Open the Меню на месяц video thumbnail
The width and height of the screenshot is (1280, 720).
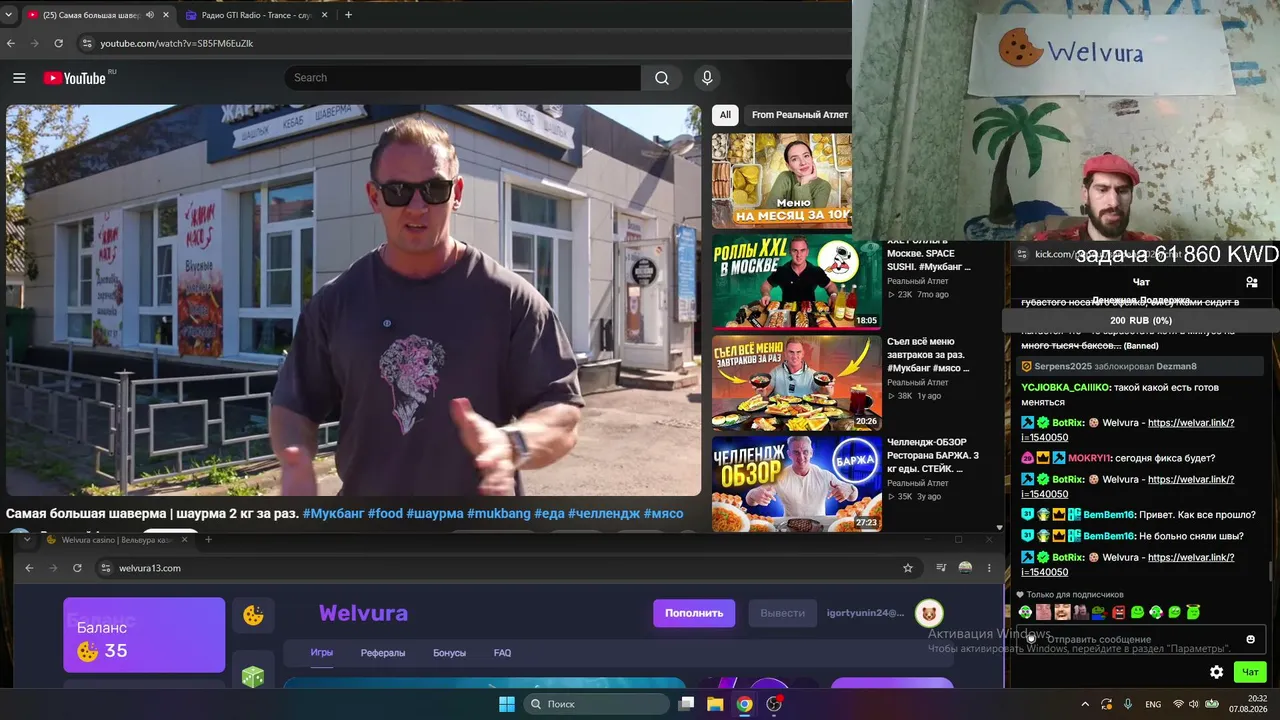[x=782, y=181]
